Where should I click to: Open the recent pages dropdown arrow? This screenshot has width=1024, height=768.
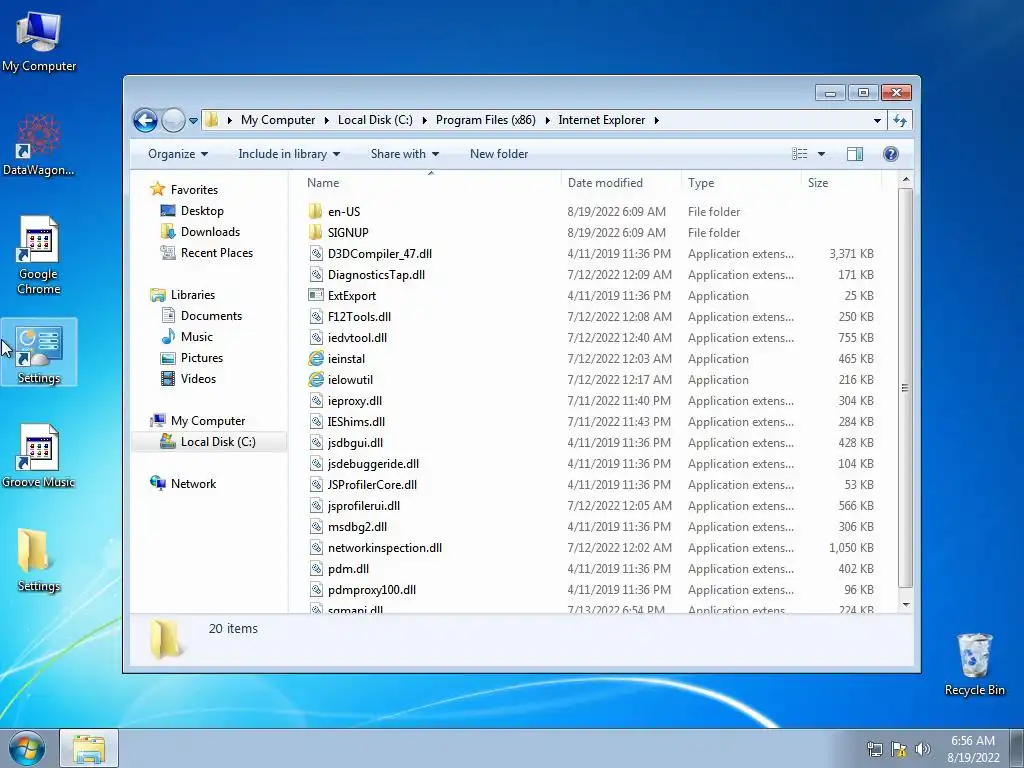point(193,121)
